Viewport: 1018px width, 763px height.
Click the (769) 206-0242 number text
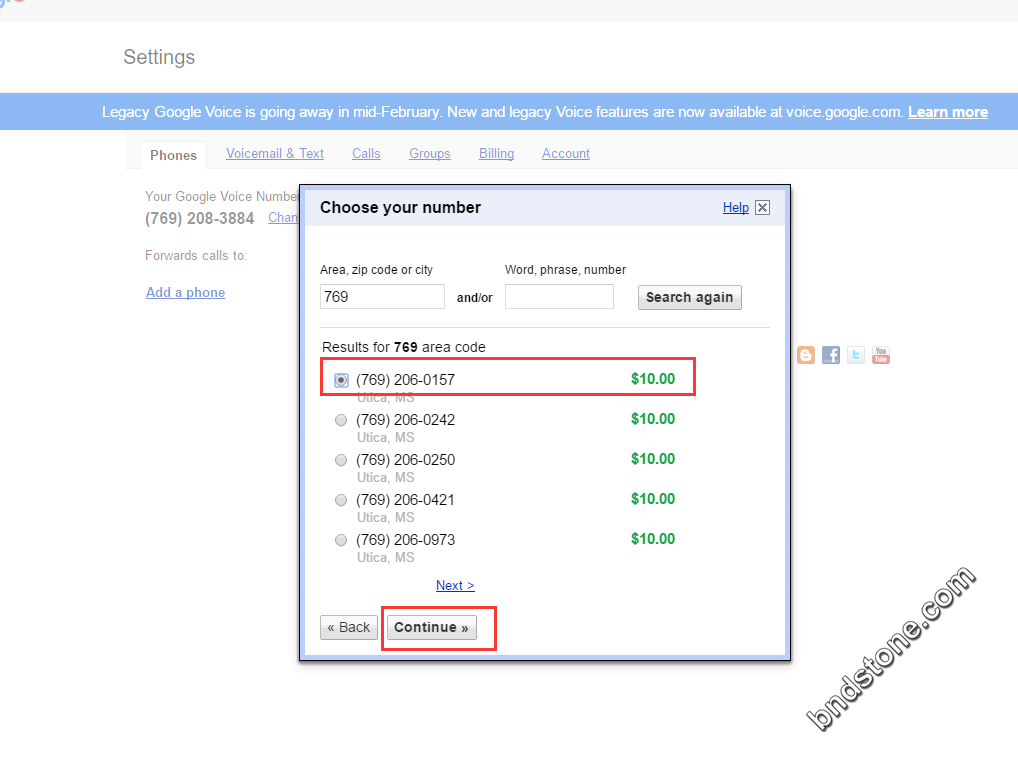(406, 420)
